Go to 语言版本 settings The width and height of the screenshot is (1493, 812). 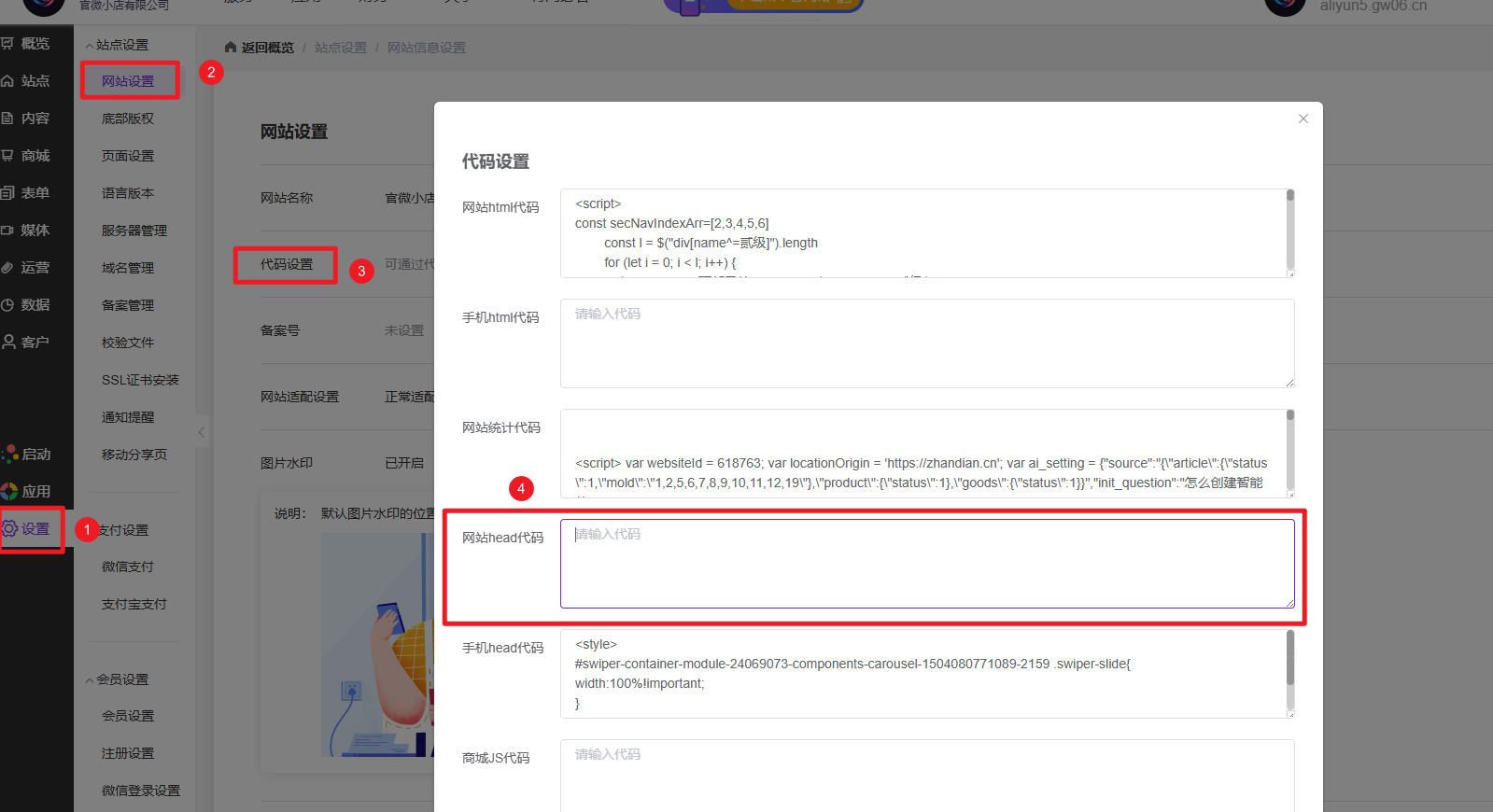(x=128, y=193)
